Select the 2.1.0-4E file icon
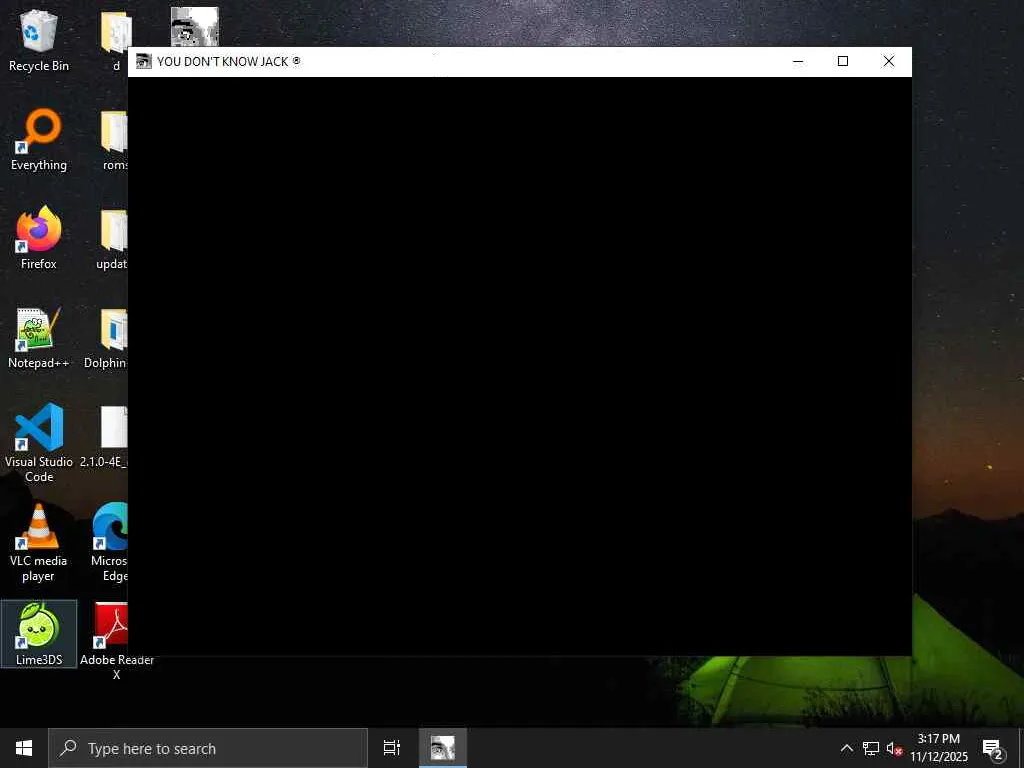 (x=104, y=436)
